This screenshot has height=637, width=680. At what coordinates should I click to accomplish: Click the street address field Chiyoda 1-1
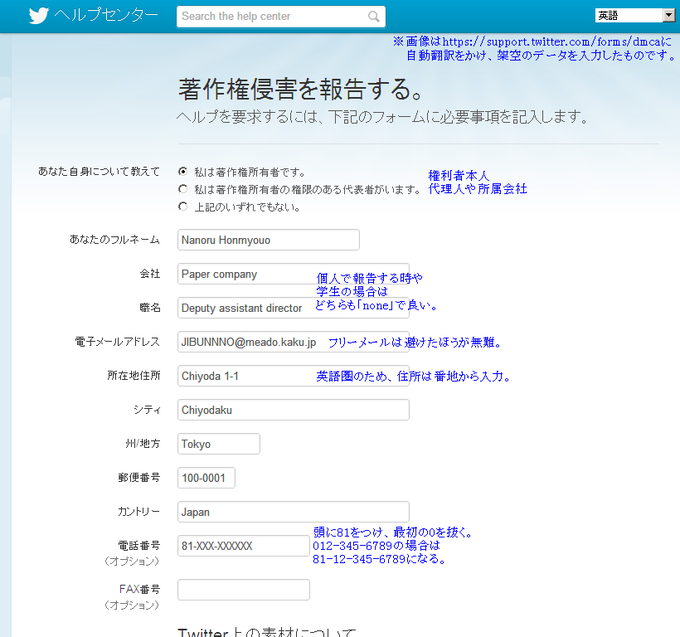[x=293, y=376]
